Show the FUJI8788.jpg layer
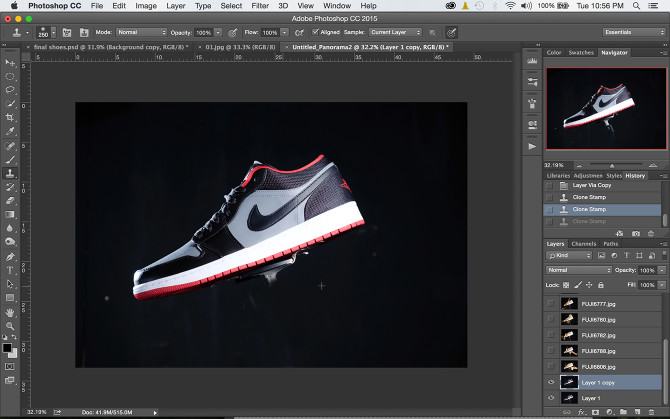The height and width of the screenshot is (419, 670). [551, 351]
